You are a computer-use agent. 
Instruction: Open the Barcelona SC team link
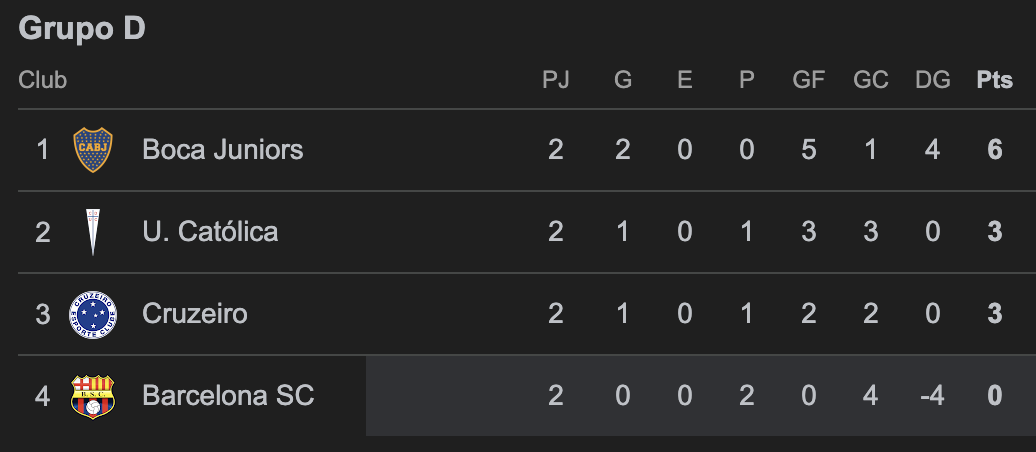(x=228, y=396)
